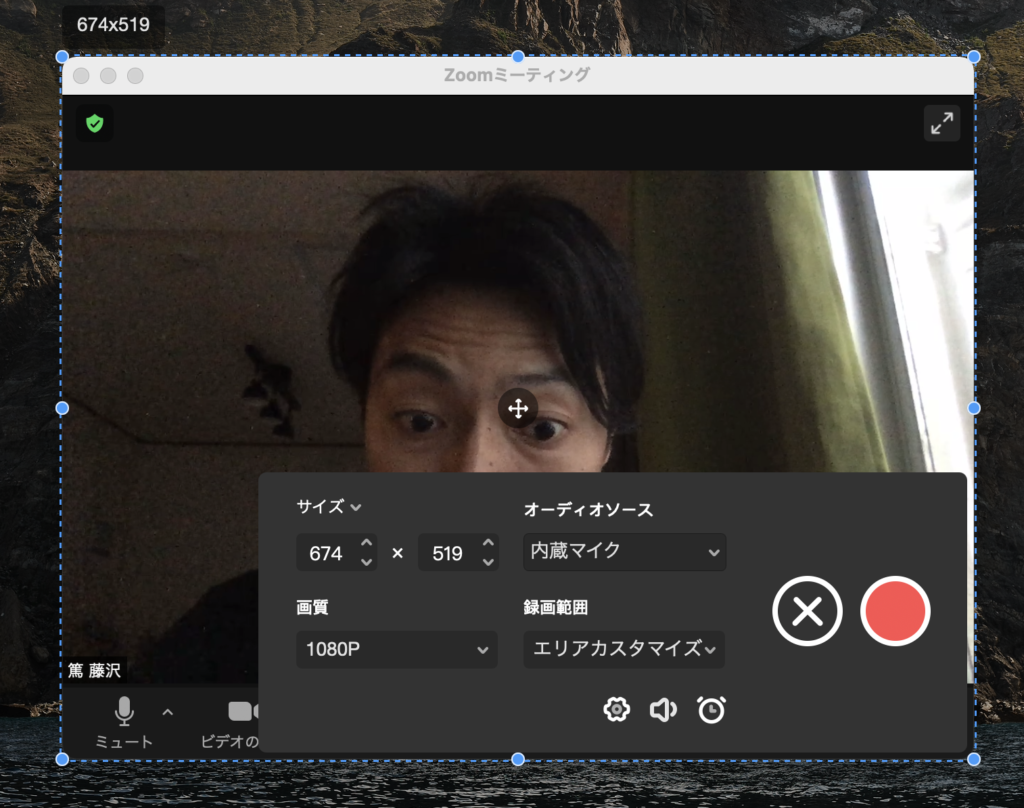Click the move crosshair handle in the selection center
This screenshot has height=808, width=1024.
coord(518,409)
